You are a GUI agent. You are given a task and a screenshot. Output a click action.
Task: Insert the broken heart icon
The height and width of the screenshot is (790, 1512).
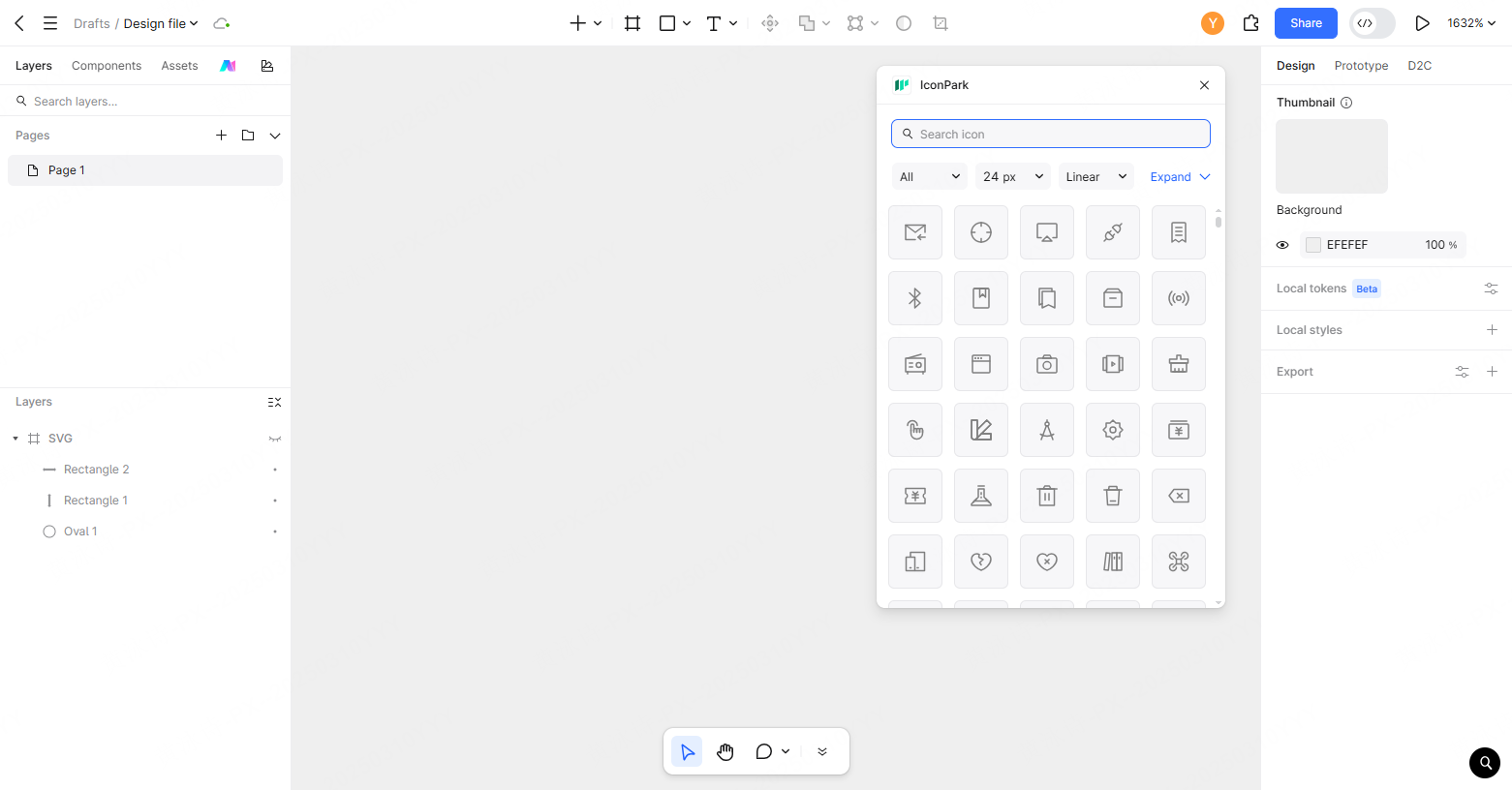981,562
